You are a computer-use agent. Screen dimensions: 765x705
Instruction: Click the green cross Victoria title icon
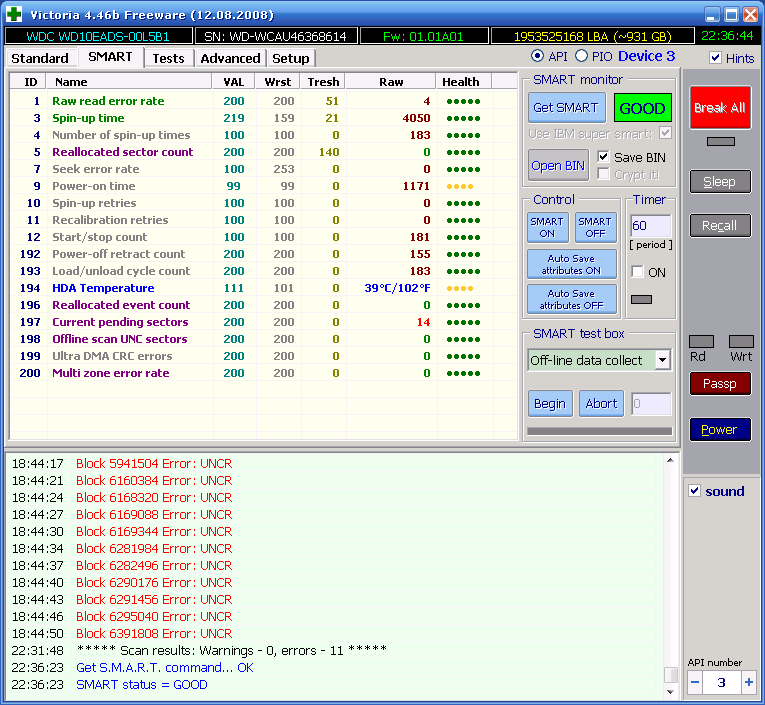click(x=14, y=14)
